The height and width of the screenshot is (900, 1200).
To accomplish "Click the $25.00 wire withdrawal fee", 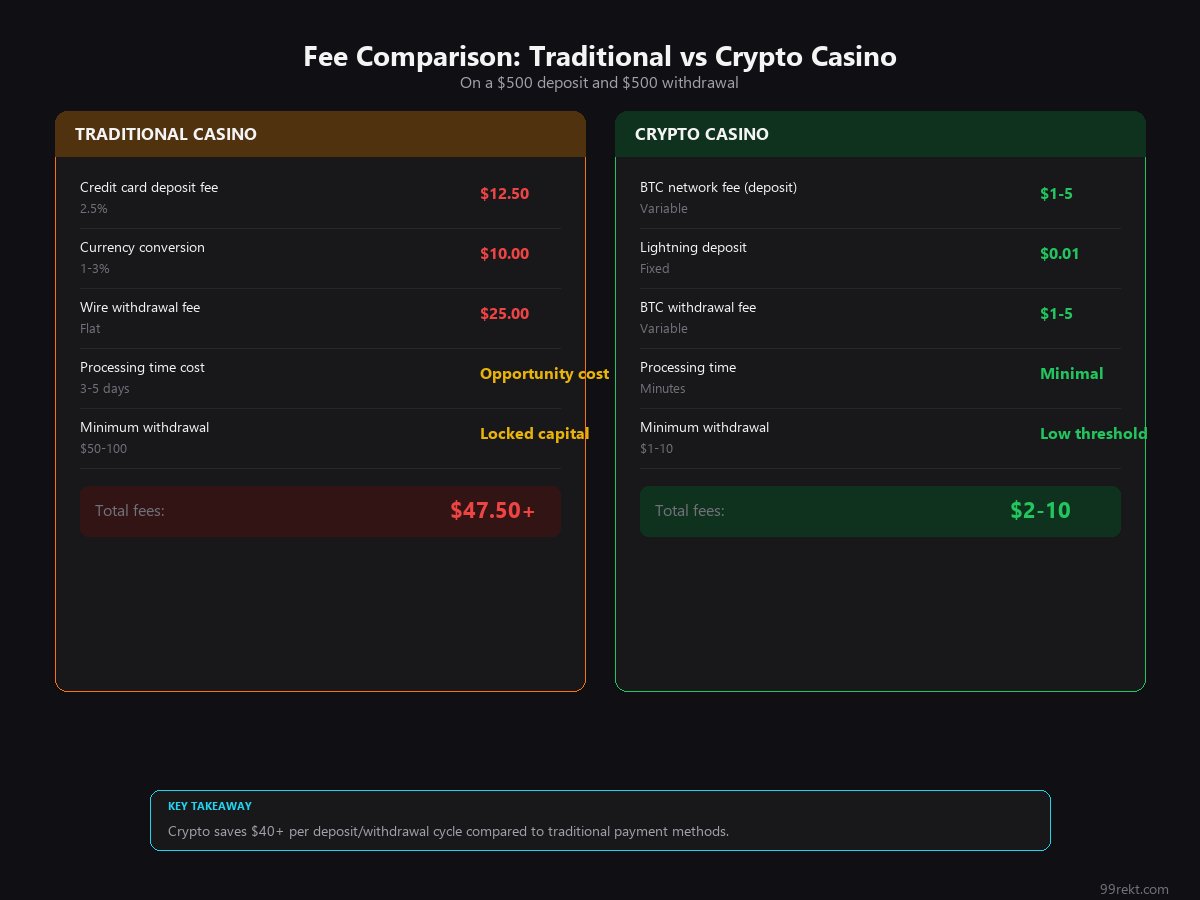I will click(x=504, y=314).
